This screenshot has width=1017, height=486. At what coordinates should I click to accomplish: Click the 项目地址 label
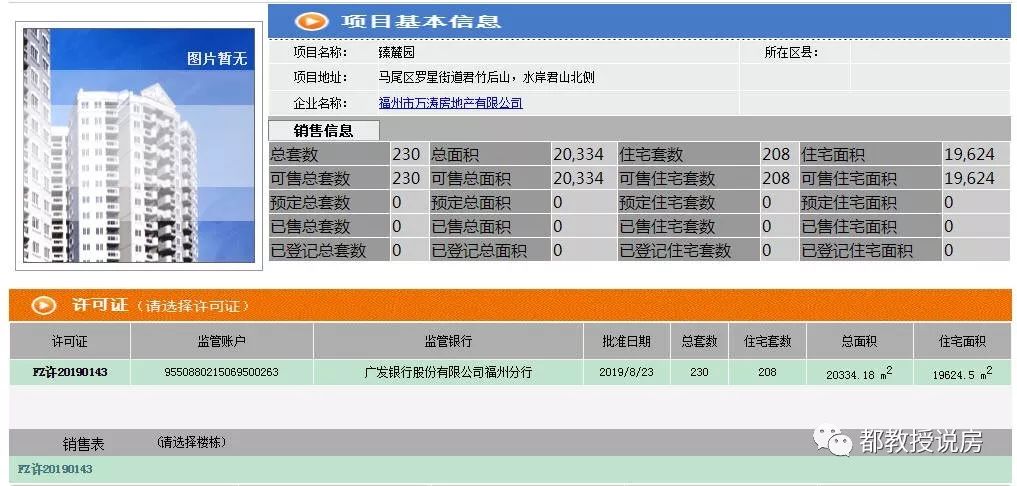320,78
